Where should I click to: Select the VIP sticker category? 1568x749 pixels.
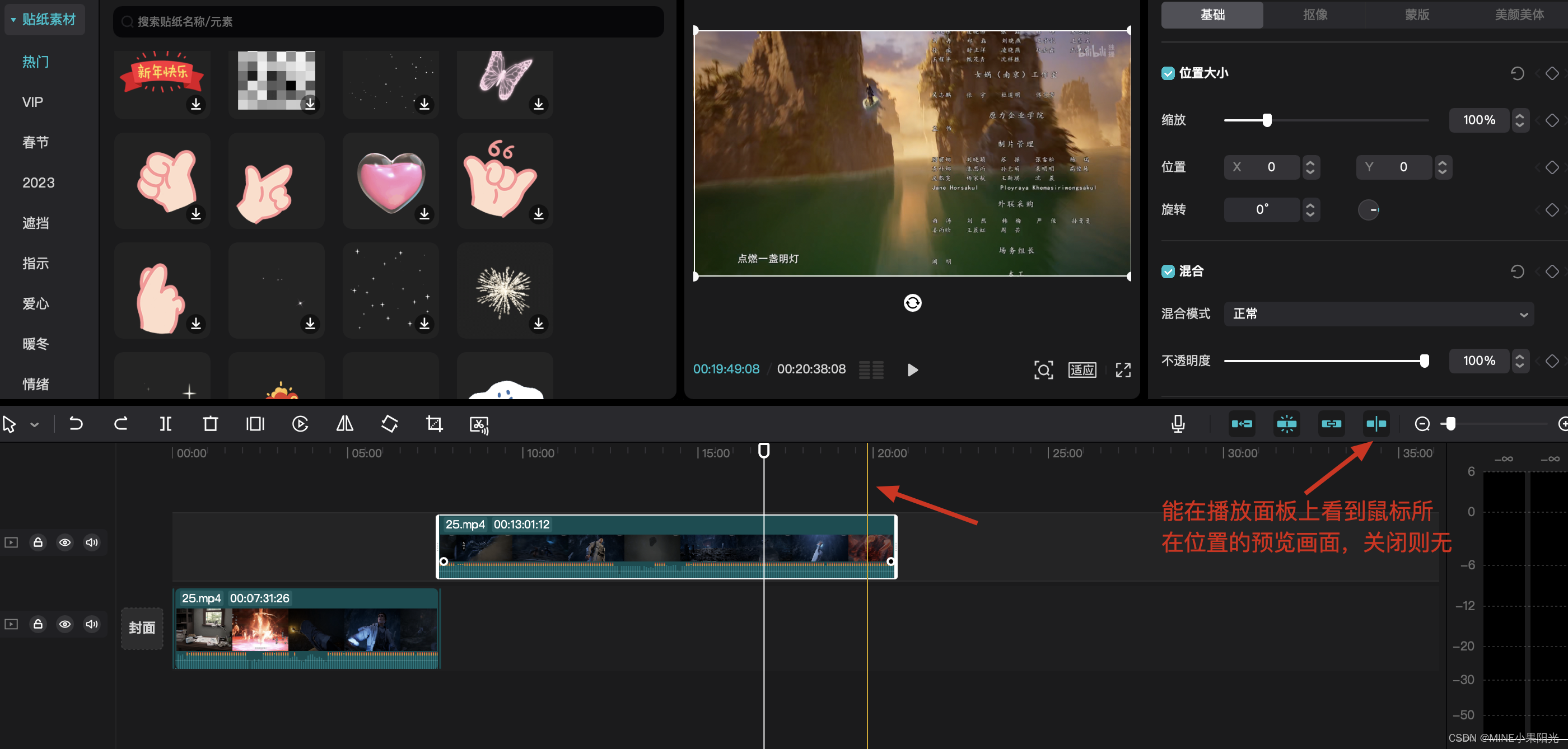click(32, 102)
